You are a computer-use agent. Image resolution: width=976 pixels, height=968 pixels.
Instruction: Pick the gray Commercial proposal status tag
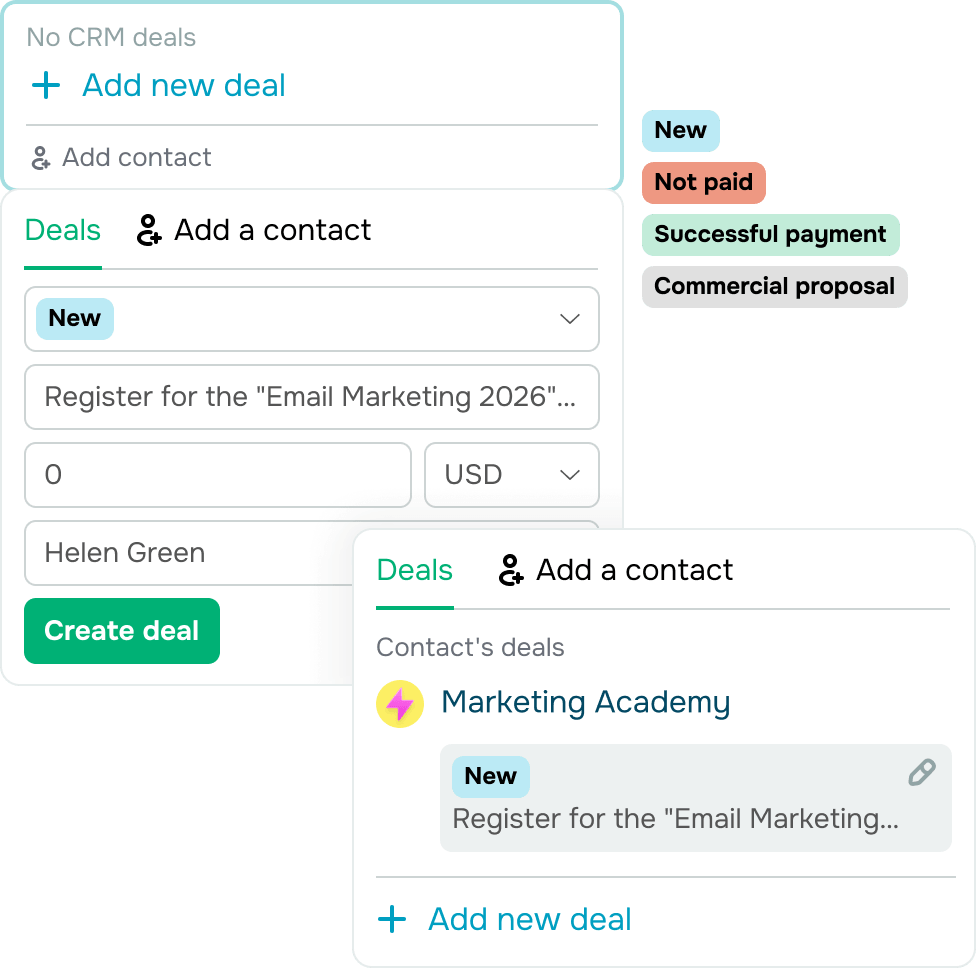pyautogui.click(x=774, y=287)
